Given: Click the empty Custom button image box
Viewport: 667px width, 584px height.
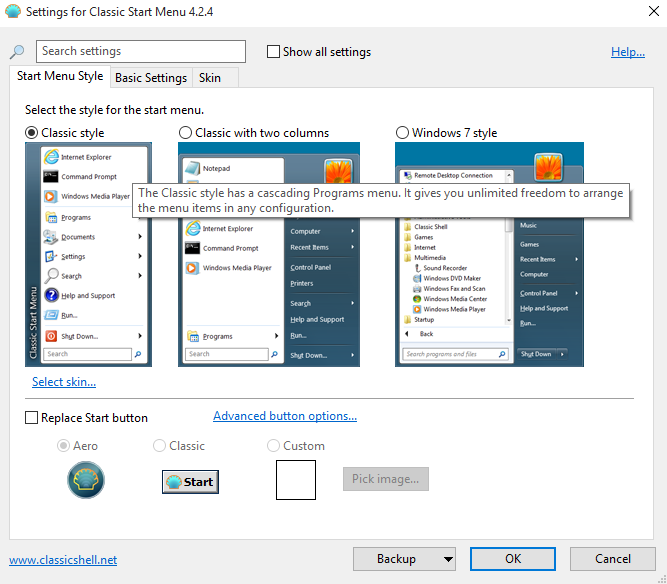Looking at the screenshot, I should (x=296, y=480).
